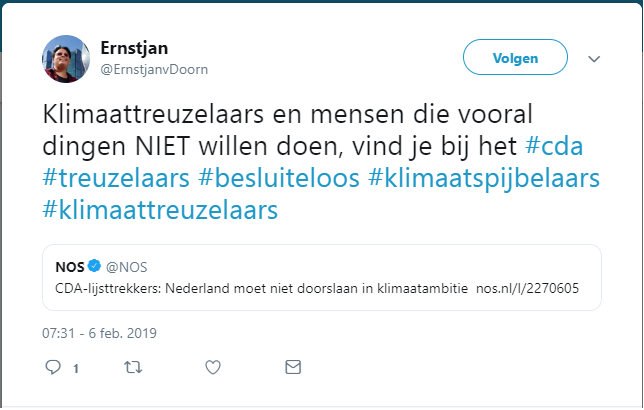Screen dimensions: 644x410
Task: Open the nos.nl/l/2270605 link
Action: pyautogui.click(x=527, y=288)
